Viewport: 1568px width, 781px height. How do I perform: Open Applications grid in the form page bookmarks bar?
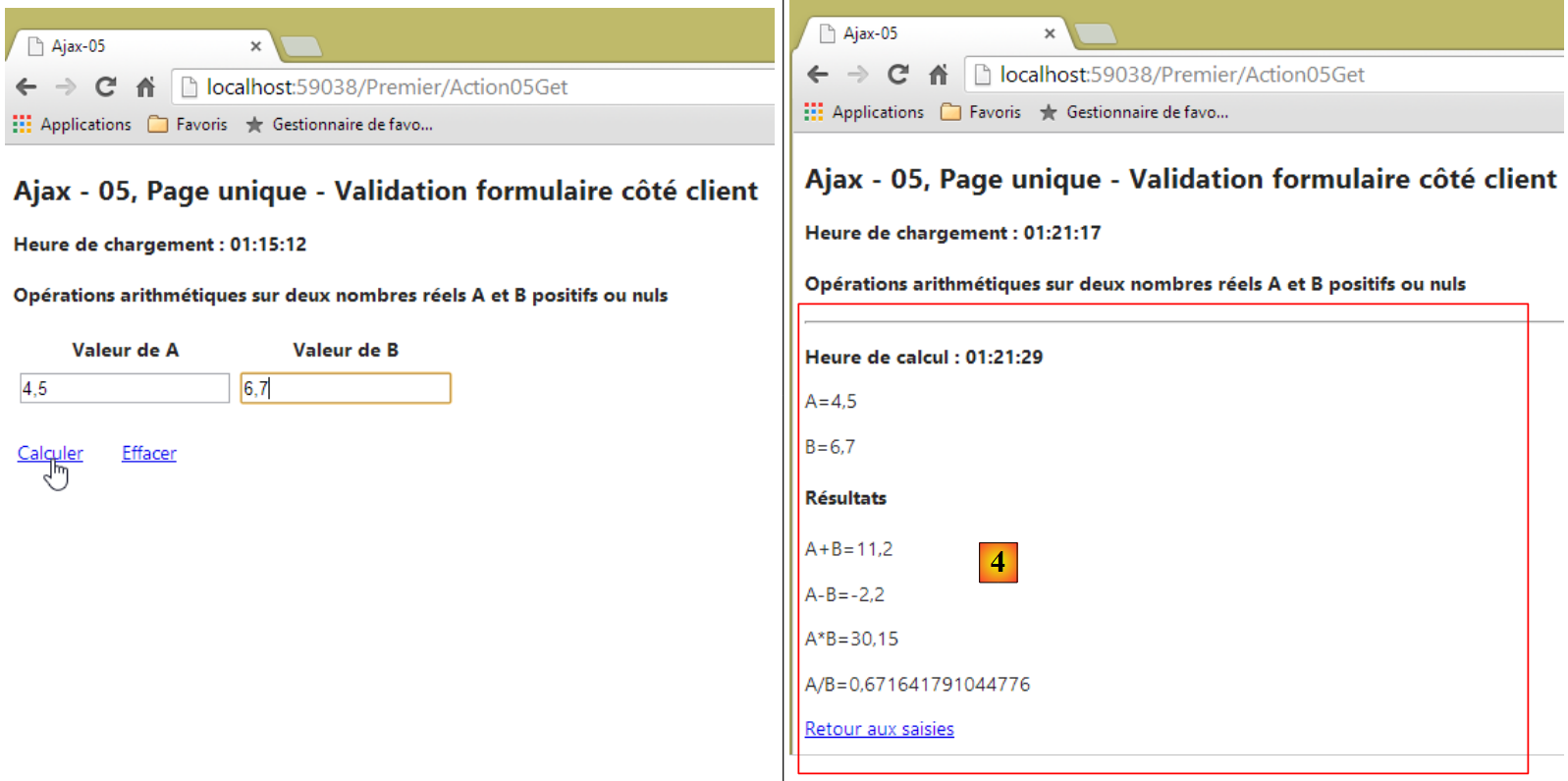[72, 125]
